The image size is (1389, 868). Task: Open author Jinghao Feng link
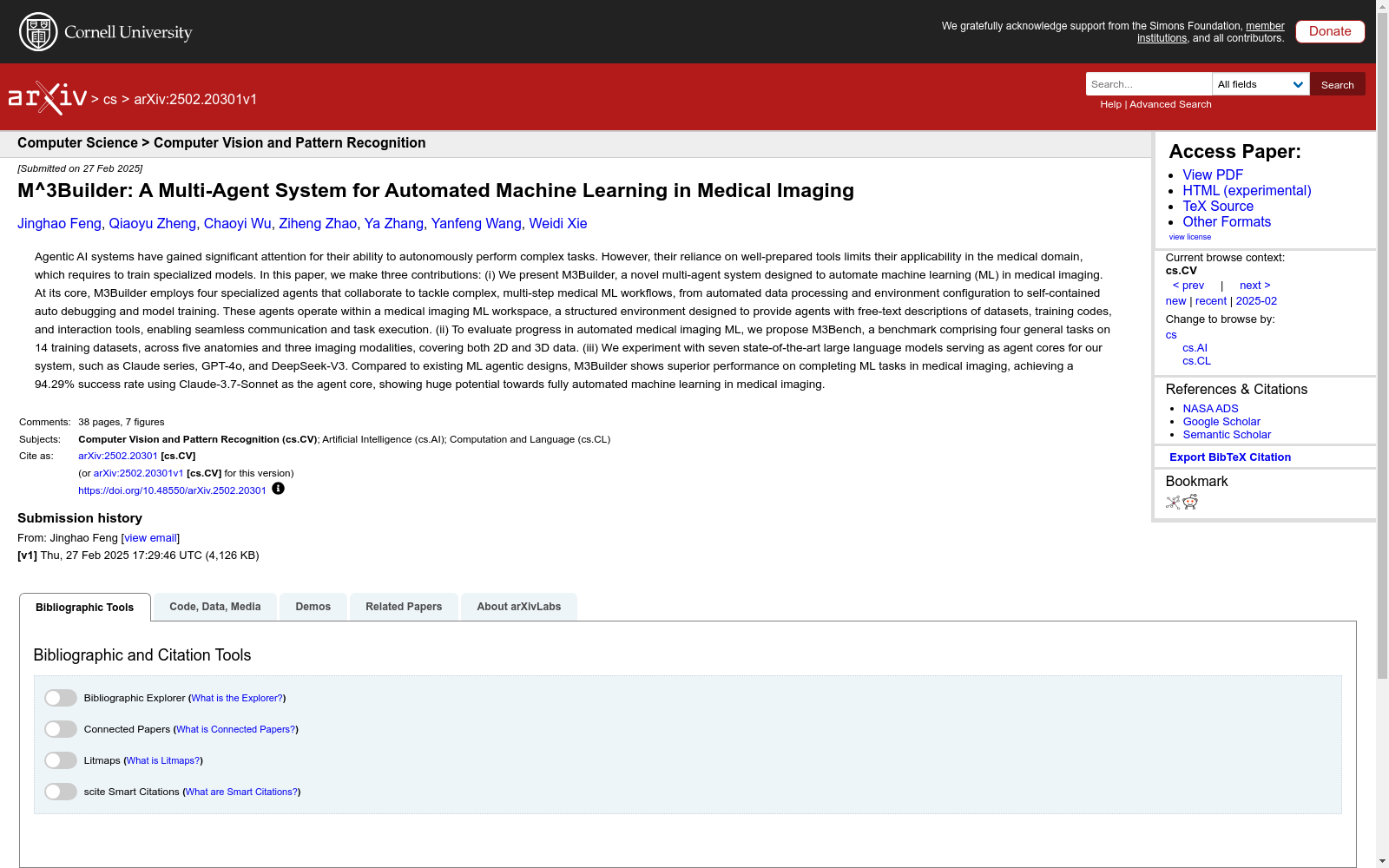pos(59,224)
